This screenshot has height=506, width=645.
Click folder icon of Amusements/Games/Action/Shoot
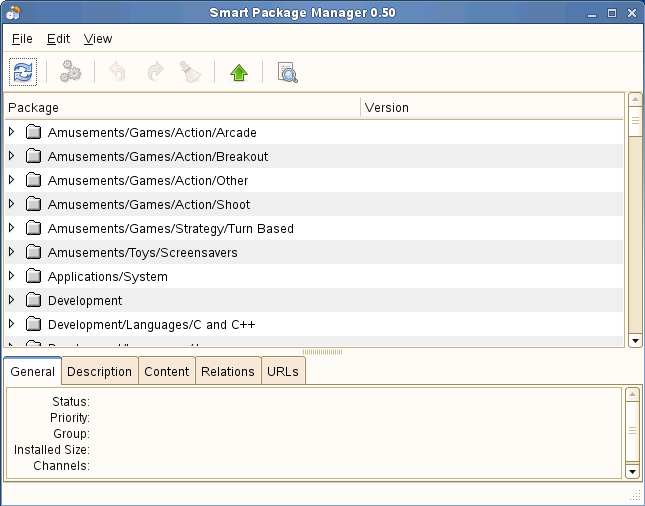coord(33,204)
